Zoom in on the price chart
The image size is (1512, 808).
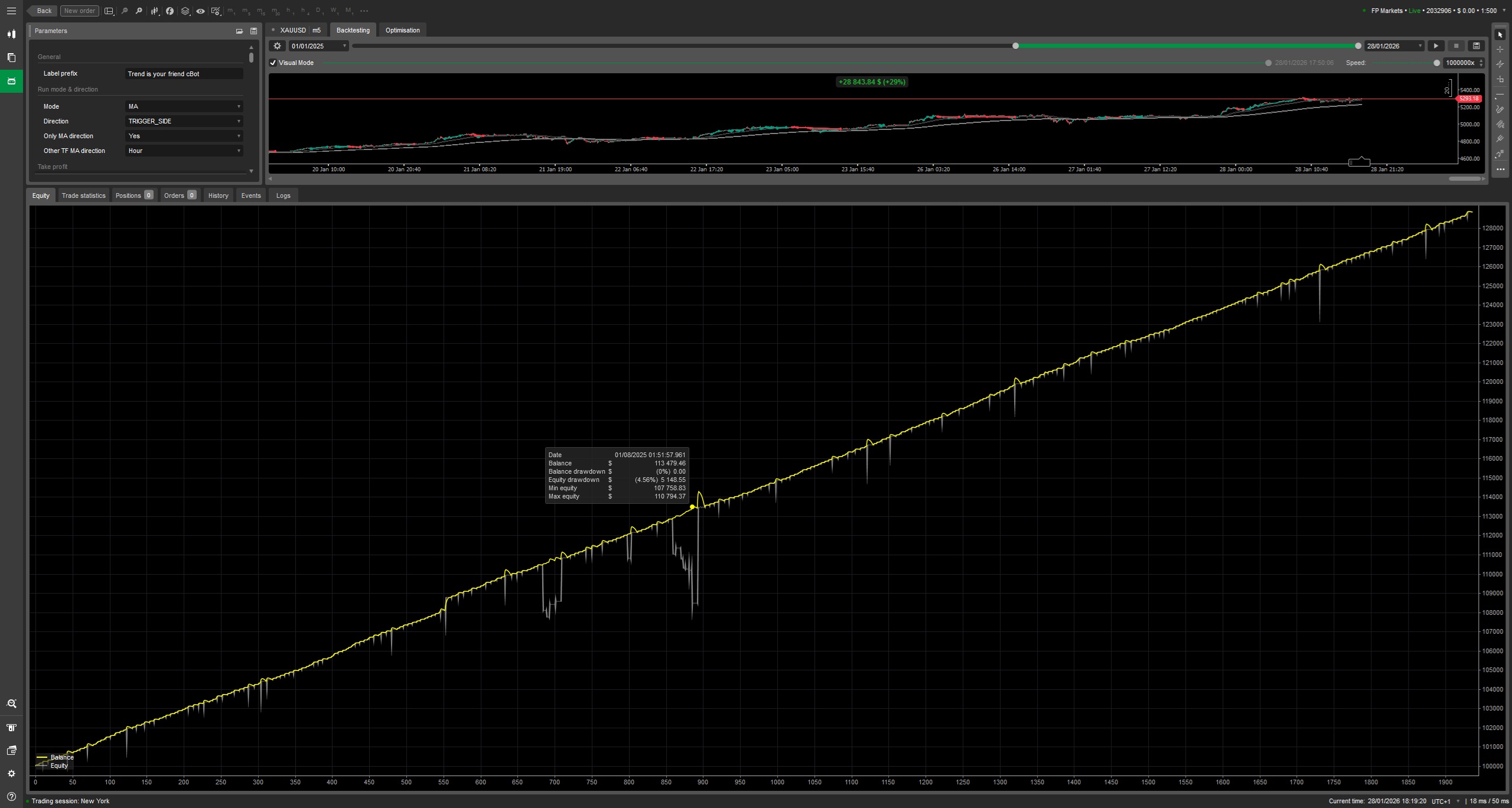138,11
